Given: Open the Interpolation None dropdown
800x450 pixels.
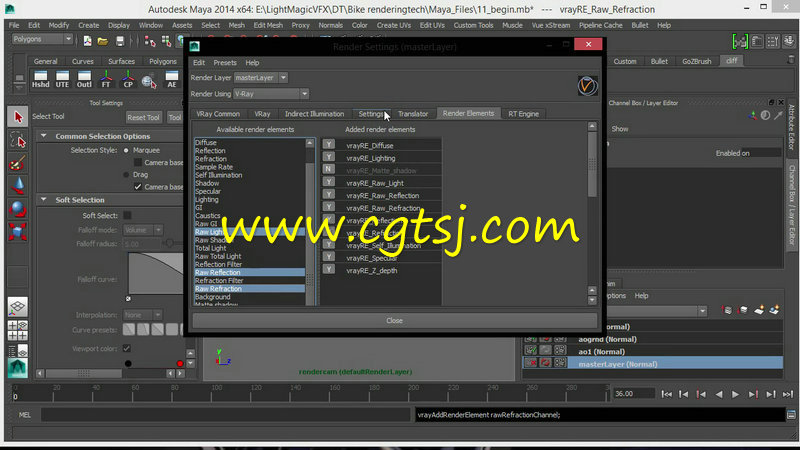Looking at the screenshot, I should point(142,315).
